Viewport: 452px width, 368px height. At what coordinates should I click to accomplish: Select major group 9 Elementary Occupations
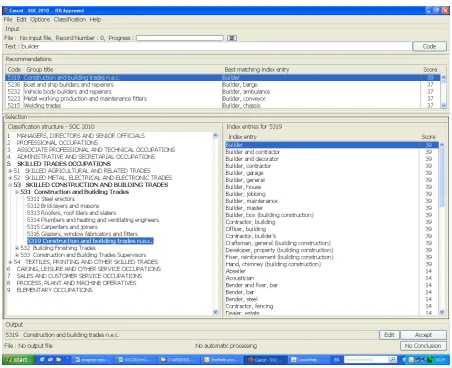click(x=54, y=290)
